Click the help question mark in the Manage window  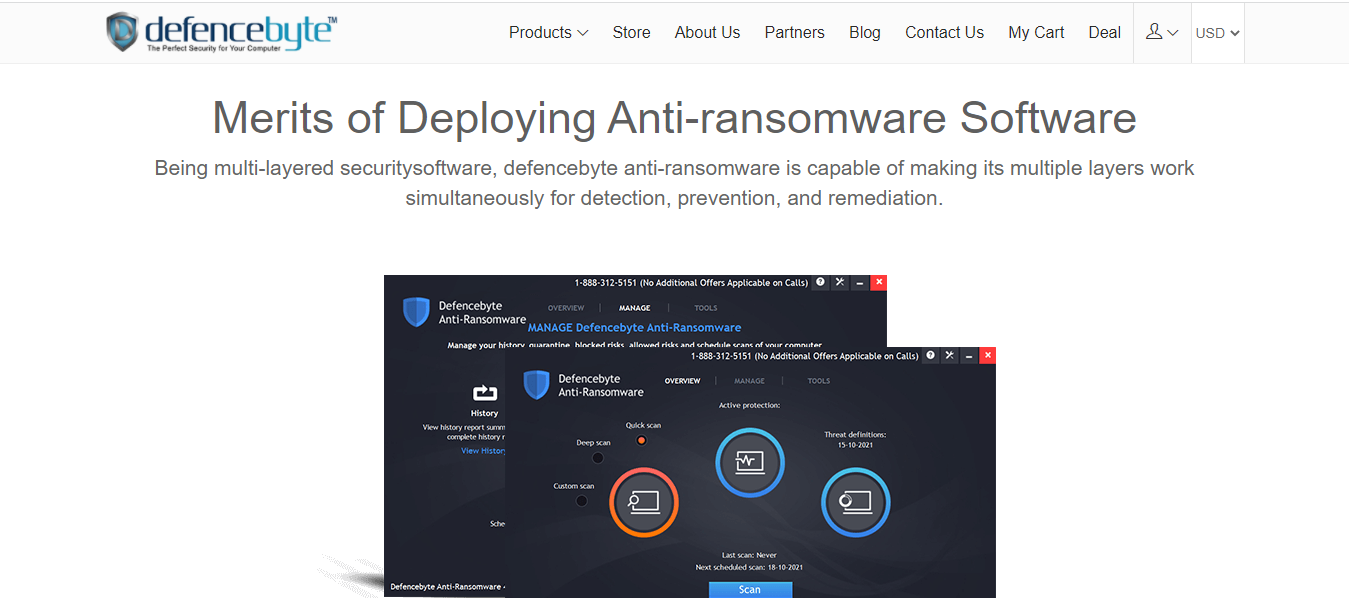[820, 283]
